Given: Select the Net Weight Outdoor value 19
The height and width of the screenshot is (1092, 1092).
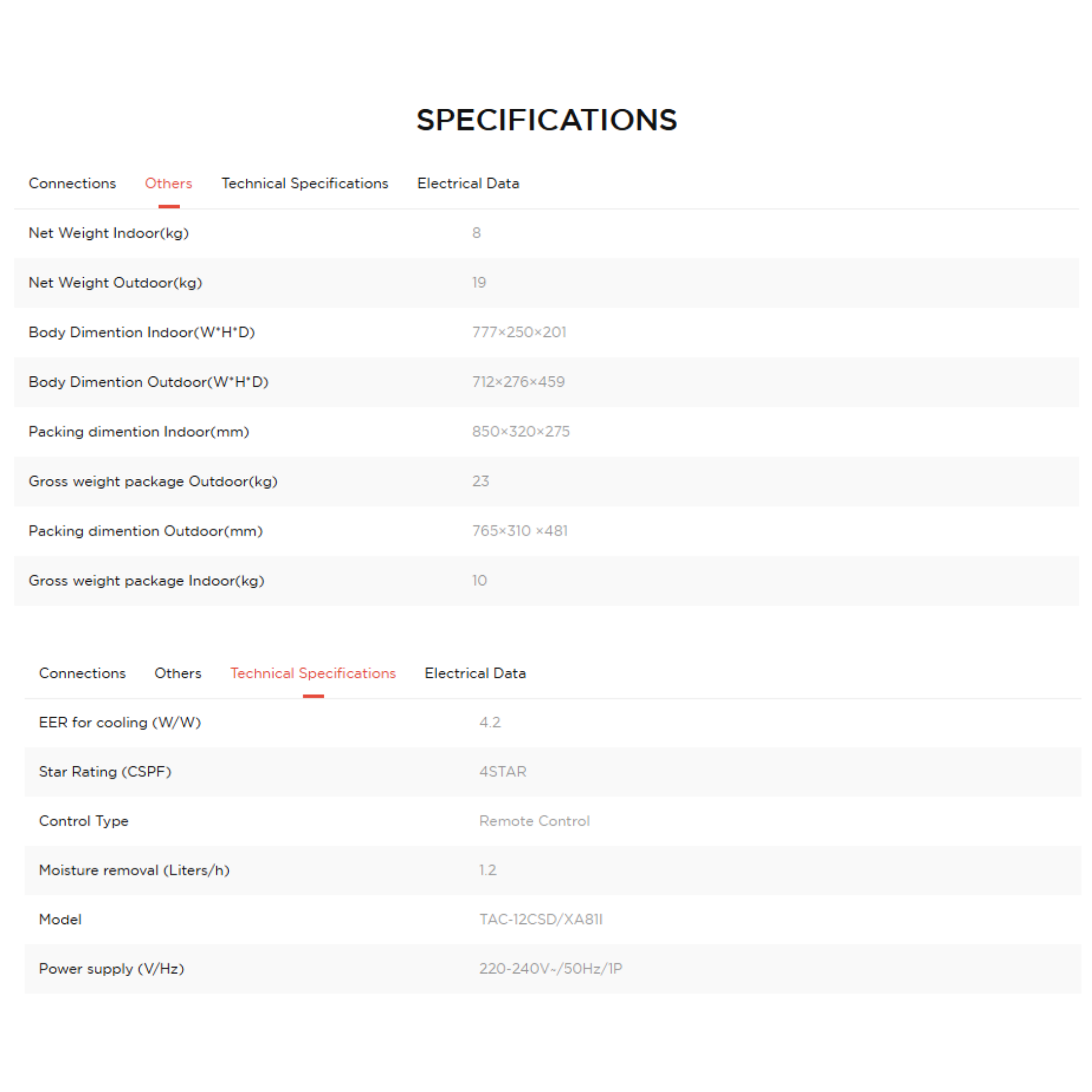Looking at the screenshot, I should (x=479, y=283).
